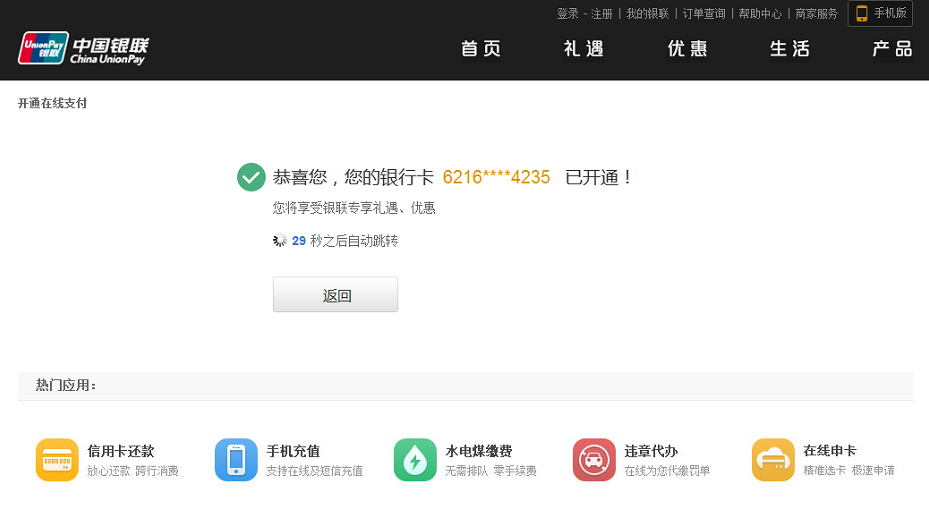Open 我的银联 from the top bar
Image resolution: width=929 pixels, height=514 pixels.
(648, 14)
